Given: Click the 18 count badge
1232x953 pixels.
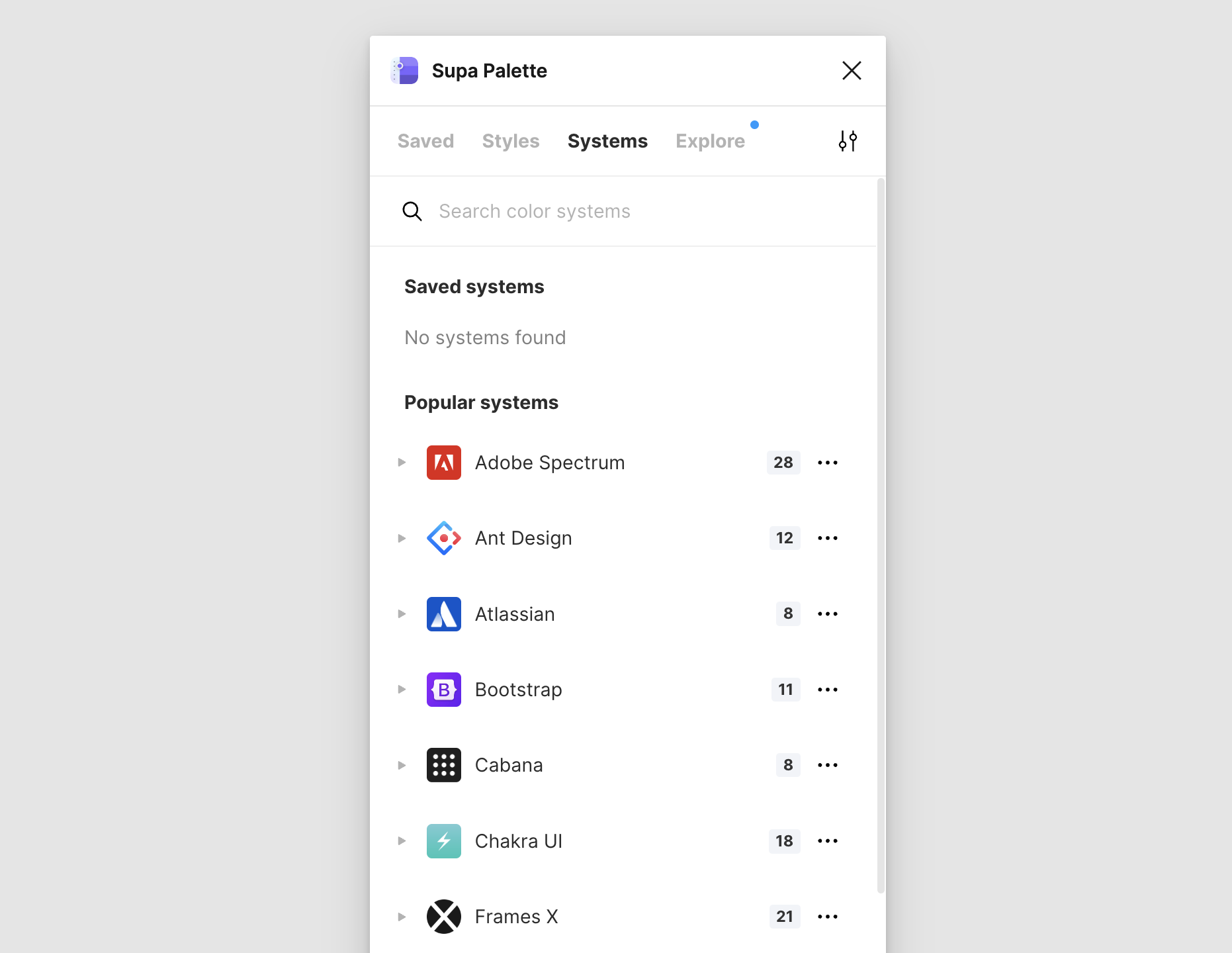Looking at the screenshot, I should (x=785, y=841).
